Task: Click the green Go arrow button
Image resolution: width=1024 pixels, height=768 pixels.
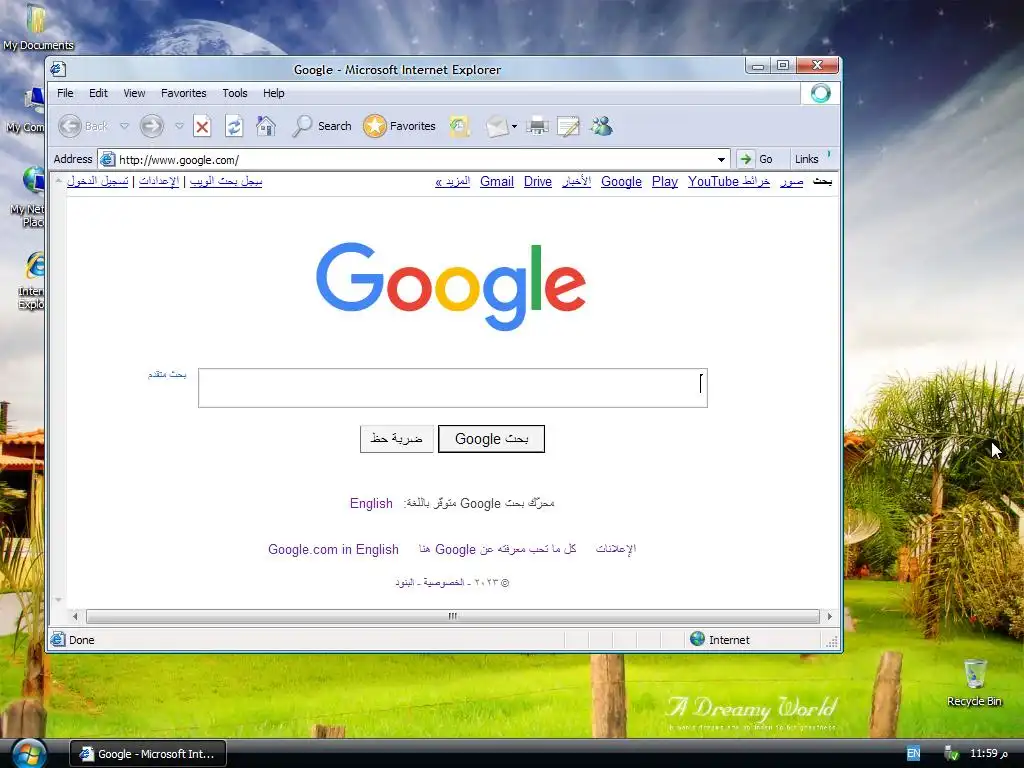Action: point(745,159)
